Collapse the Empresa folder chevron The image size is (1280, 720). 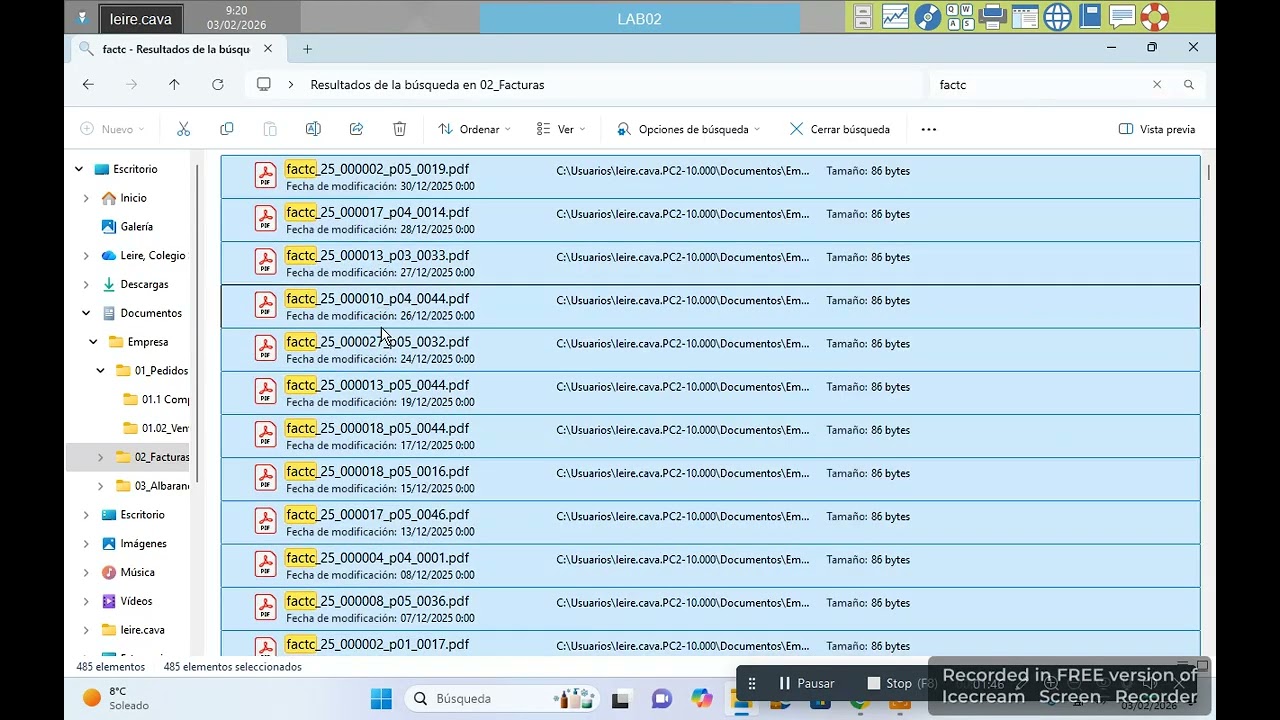[x=93, y=342]
